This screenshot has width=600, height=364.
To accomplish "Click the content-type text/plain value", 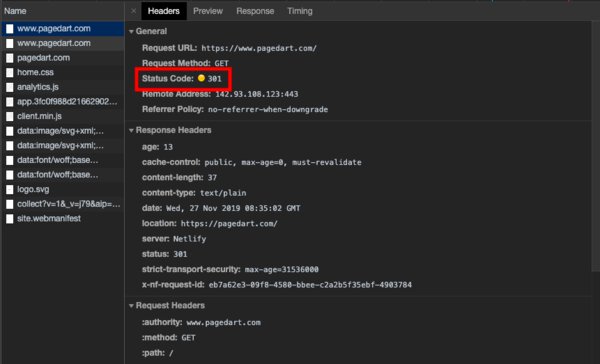I will tap(223, 193).
